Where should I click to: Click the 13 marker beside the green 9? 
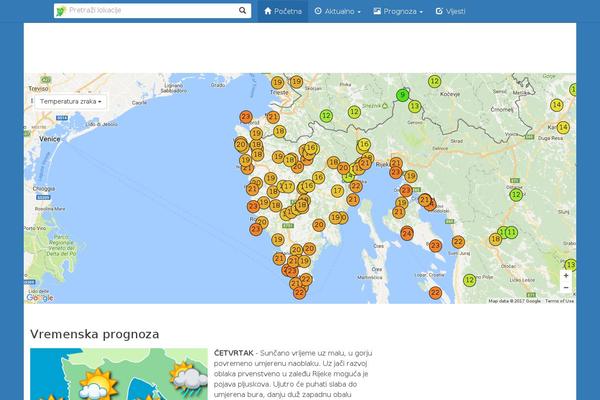click(415, 106)
